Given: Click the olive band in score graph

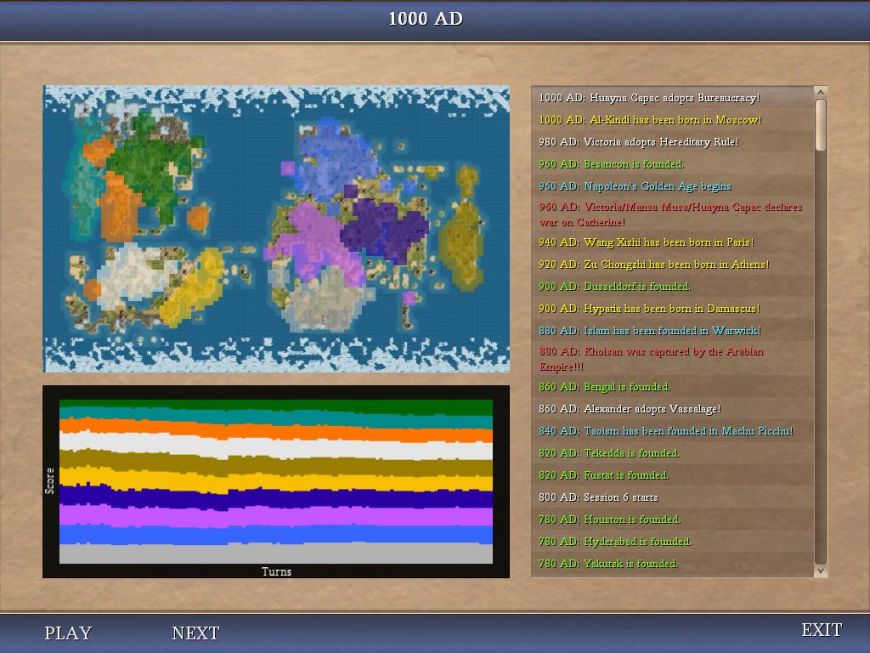Looking at the screenshot, I should point(276,467).
